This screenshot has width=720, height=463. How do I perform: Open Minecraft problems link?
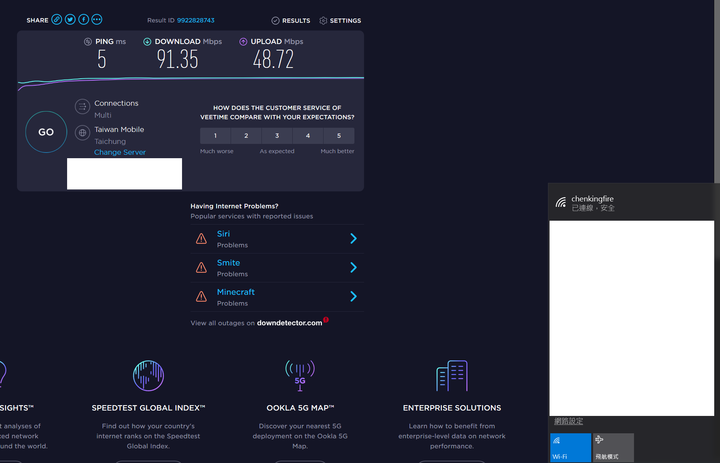[236, 292]
